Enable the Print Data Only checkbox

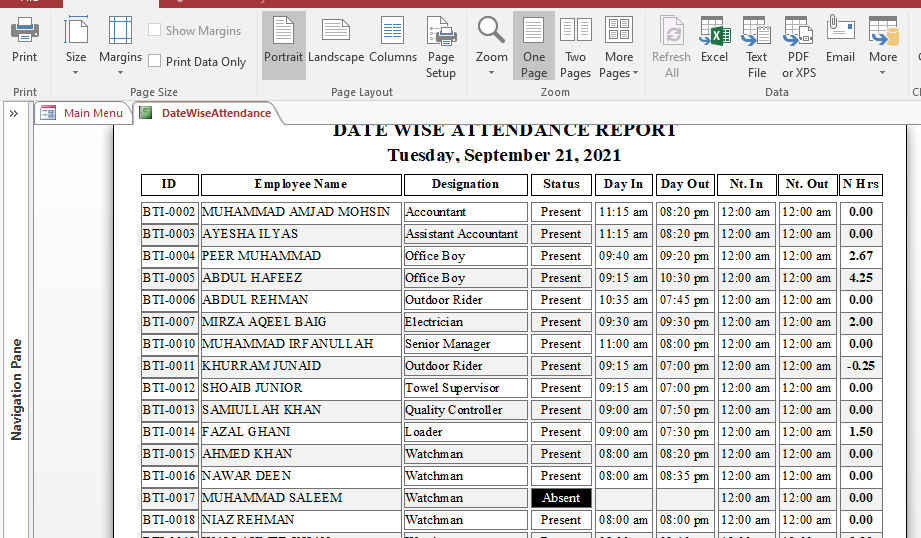(x=154, y=61)
